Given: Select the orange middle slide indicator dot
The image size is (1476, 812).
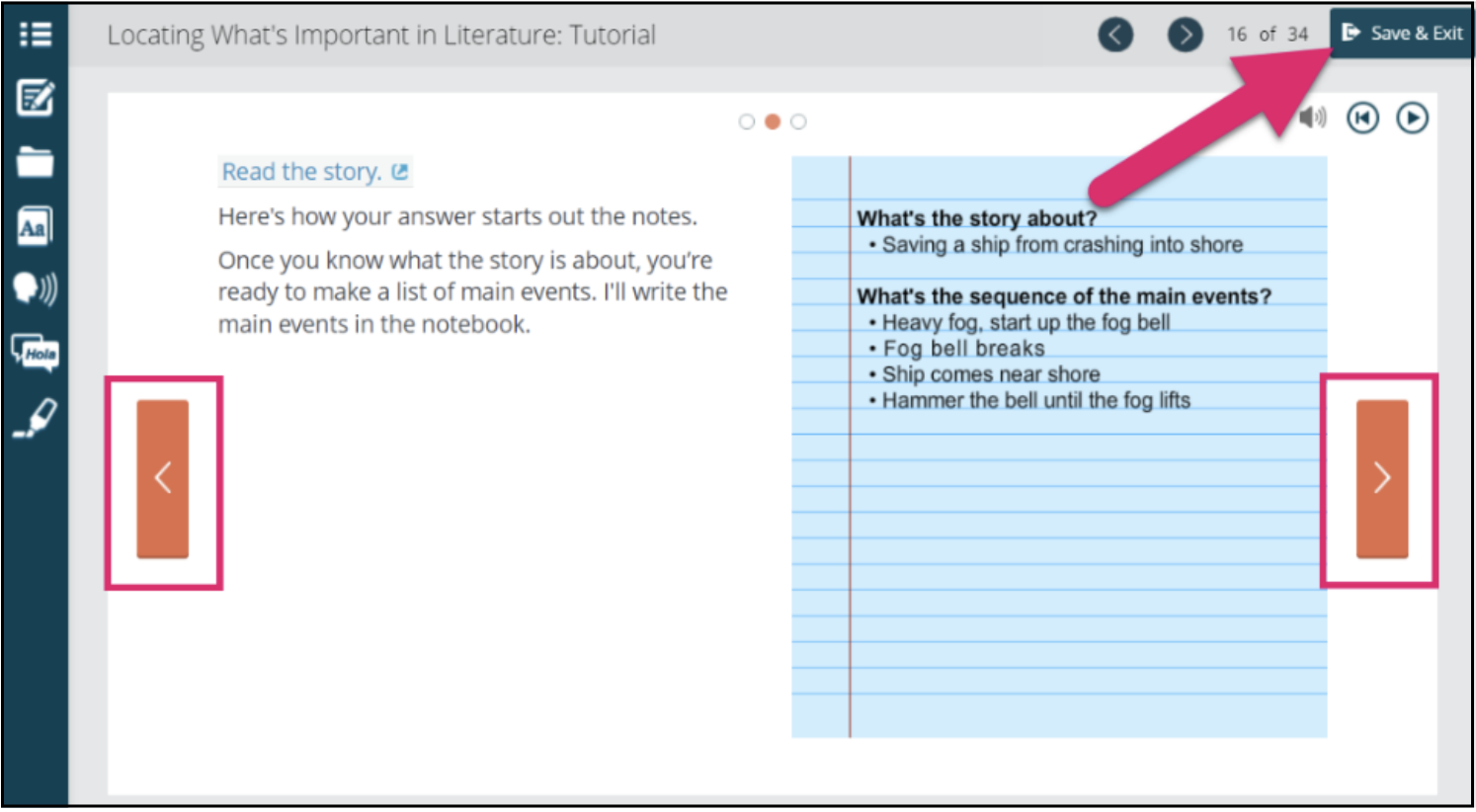Looking at the screenshot, I should click(x=773, y=122).
